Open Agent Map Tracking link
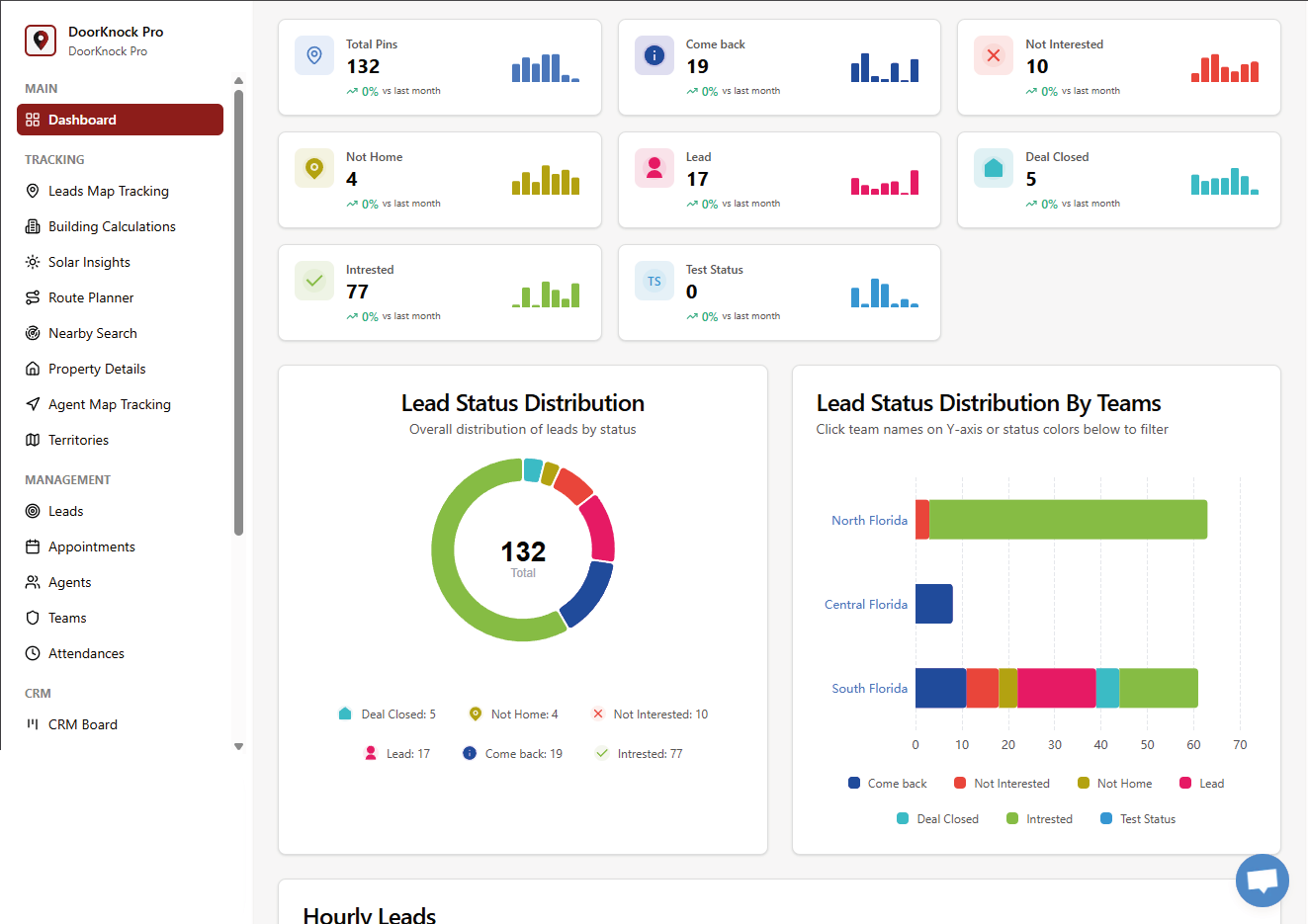Screen dimensions: 1308x924 coord(110,404)
